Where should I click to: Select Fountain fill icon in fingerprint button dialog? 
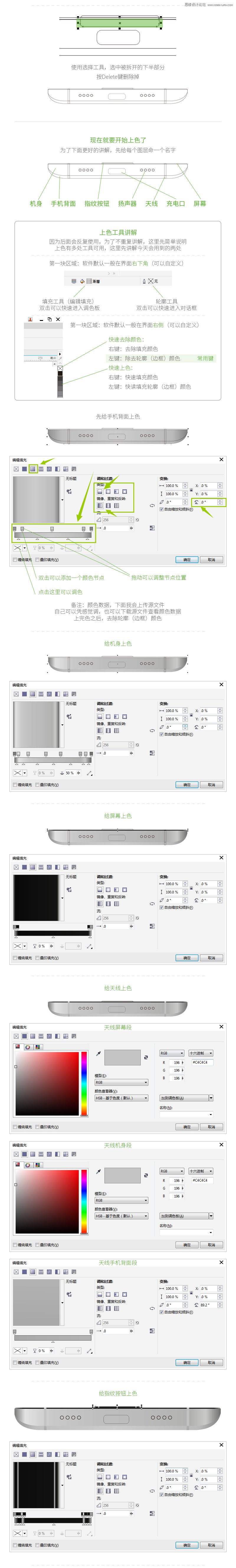click(33, 1455)
